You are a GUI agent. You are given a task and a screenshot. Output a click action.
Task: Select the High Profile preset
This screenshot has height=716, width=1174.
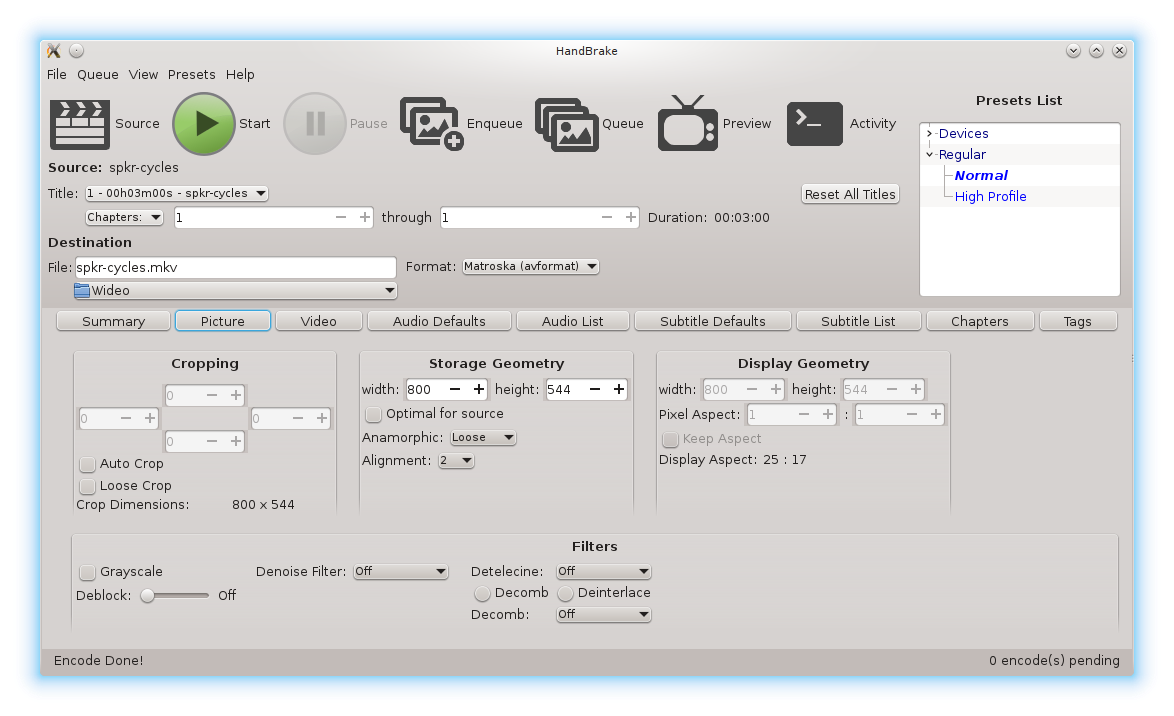point(991,196)
